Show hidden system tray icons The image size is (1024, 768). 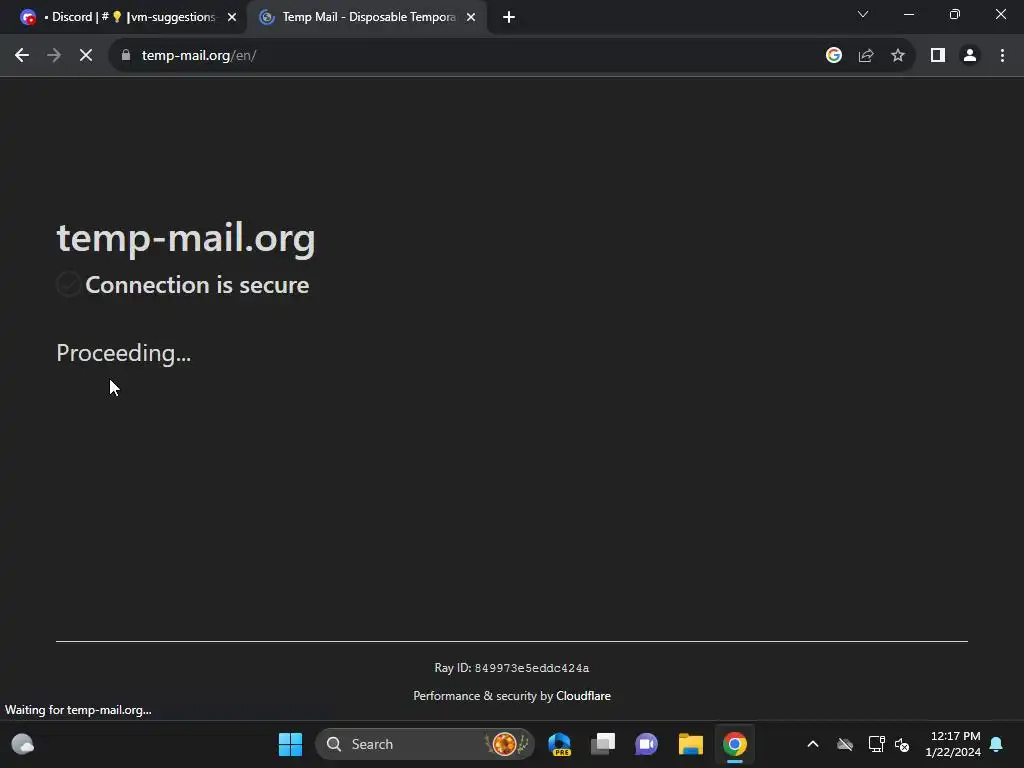pyautogui.click(x=813, y=744)
